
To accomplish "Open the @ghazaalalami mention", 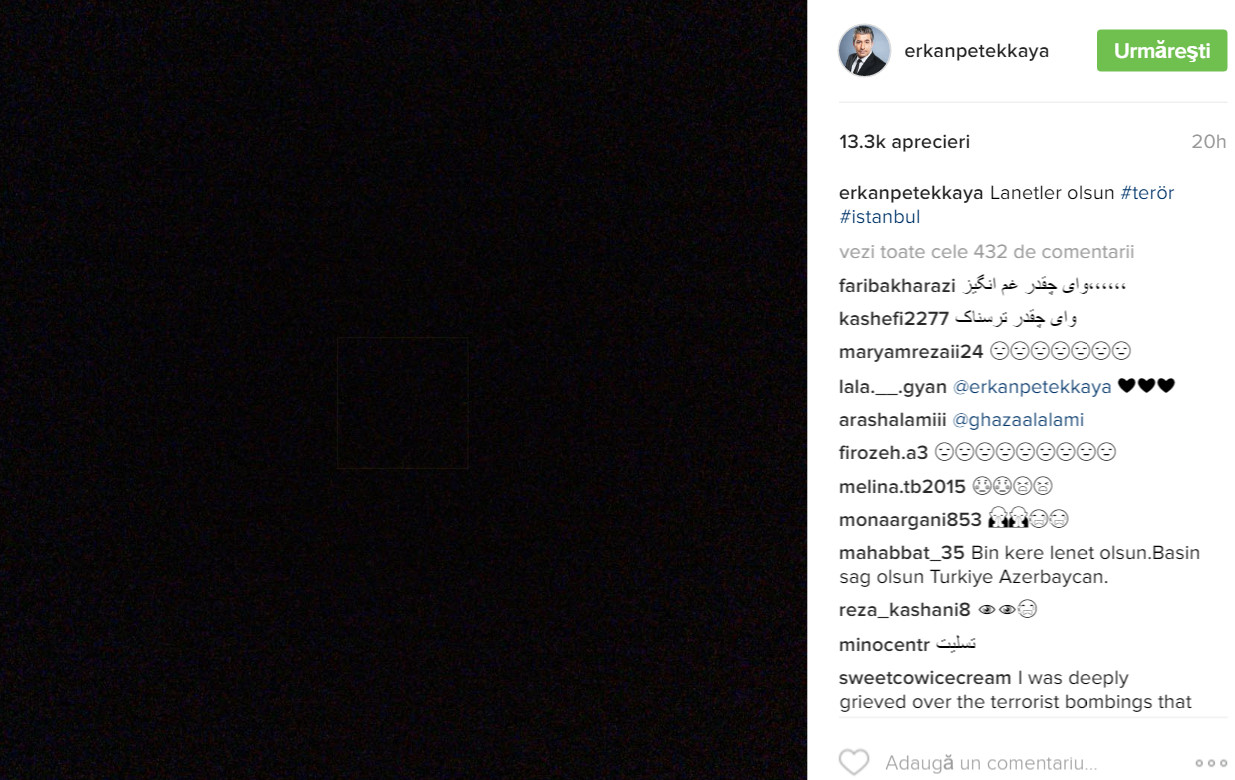I will [x=1018, y=420].
